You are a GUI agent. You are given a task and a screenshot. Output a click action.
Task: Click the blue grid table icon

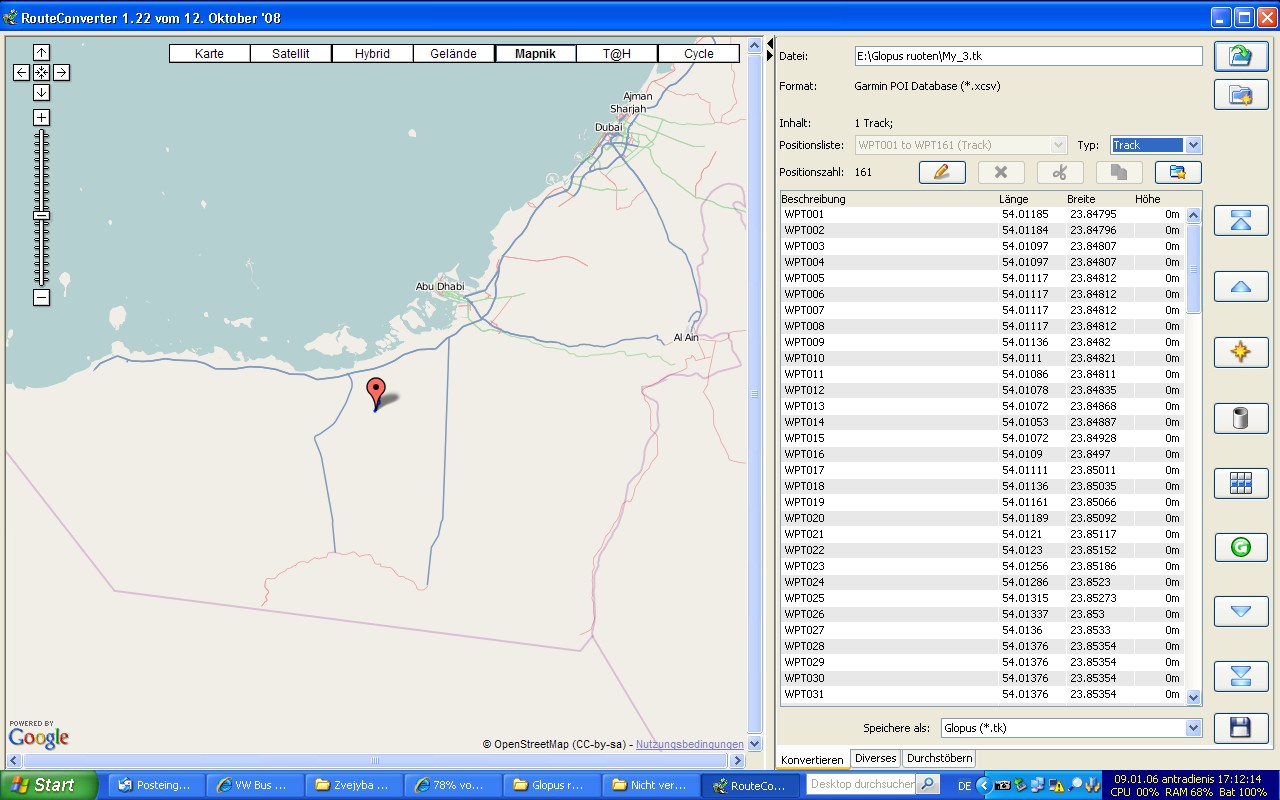[1240, 483]
